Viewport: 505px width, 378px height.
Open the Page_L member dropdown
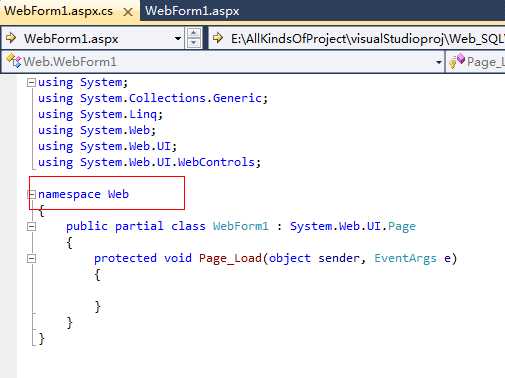click(x=476, y=62)
